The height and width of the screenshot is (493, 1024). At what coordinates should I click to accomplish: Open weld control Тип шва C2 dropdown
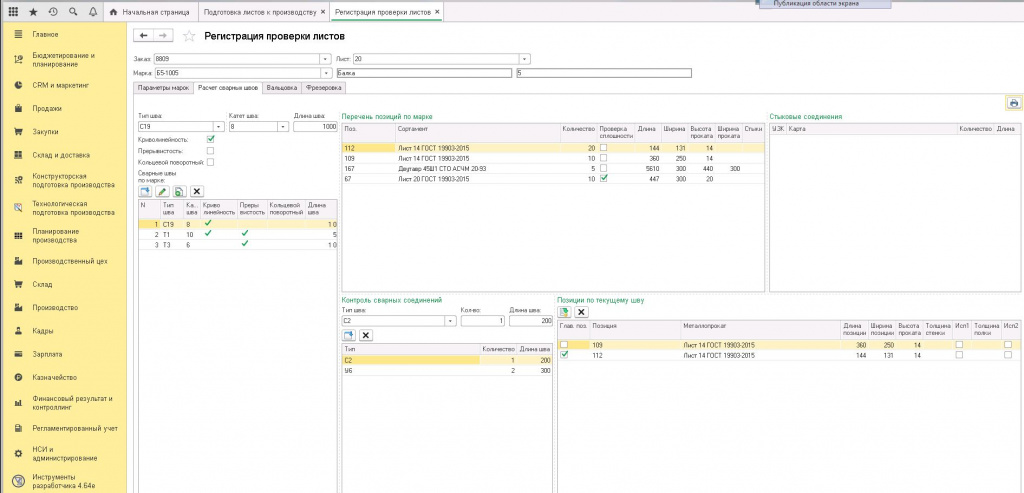(450, 321)
